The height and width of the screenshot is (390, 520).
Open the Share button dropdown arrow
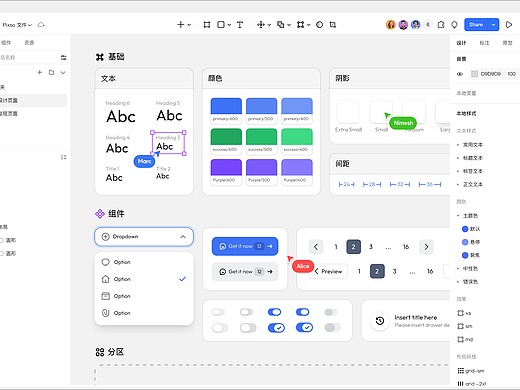tap(493, 25)
